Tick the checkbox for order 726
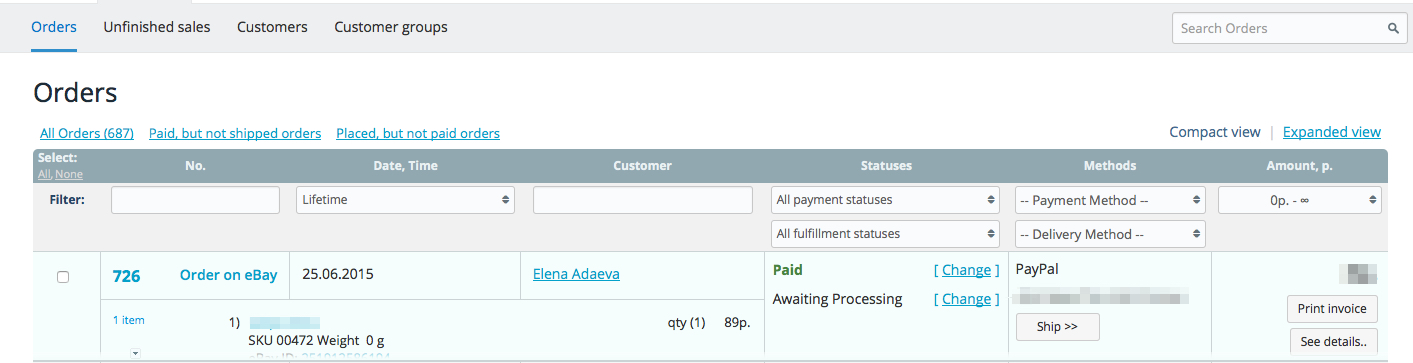 point(63,277)
